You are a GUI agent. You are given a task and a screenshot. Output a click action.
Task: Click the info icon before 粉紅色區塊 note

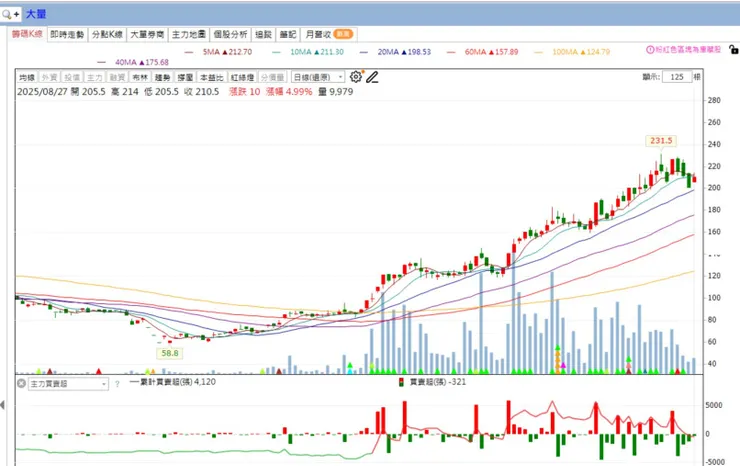click(x=650, y=50)
